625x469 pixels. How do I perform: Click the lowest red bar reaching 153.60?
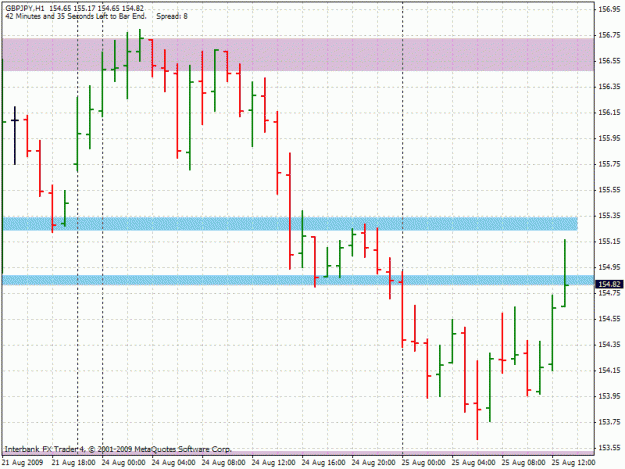pyautogui.click(x=477, y=400)
